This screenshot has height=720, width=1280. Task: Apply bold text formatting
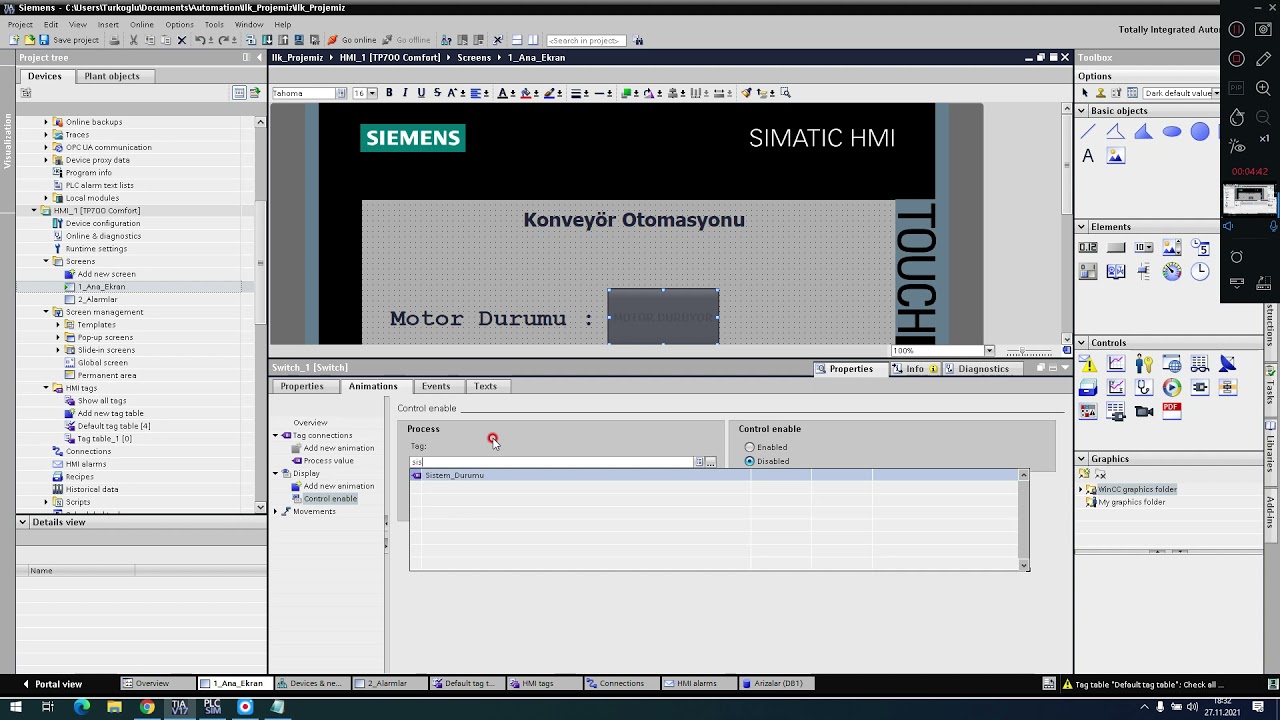pyautogui.click(x=389, y=93)
